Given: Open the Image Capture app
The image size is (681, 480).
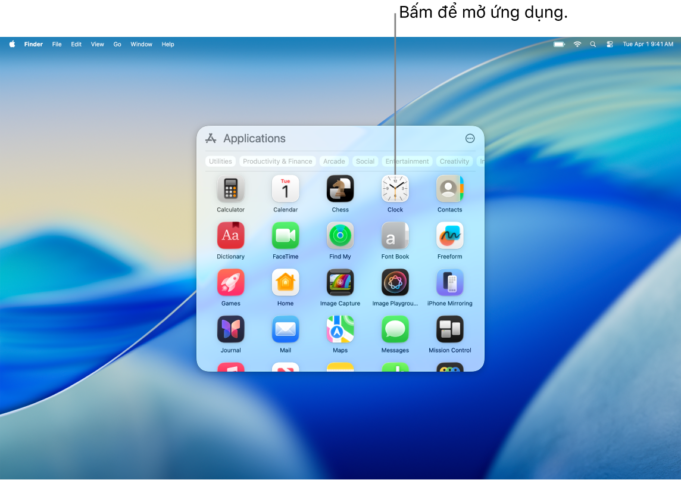Looking at the screenshot, I should click(x=340, y=282).
